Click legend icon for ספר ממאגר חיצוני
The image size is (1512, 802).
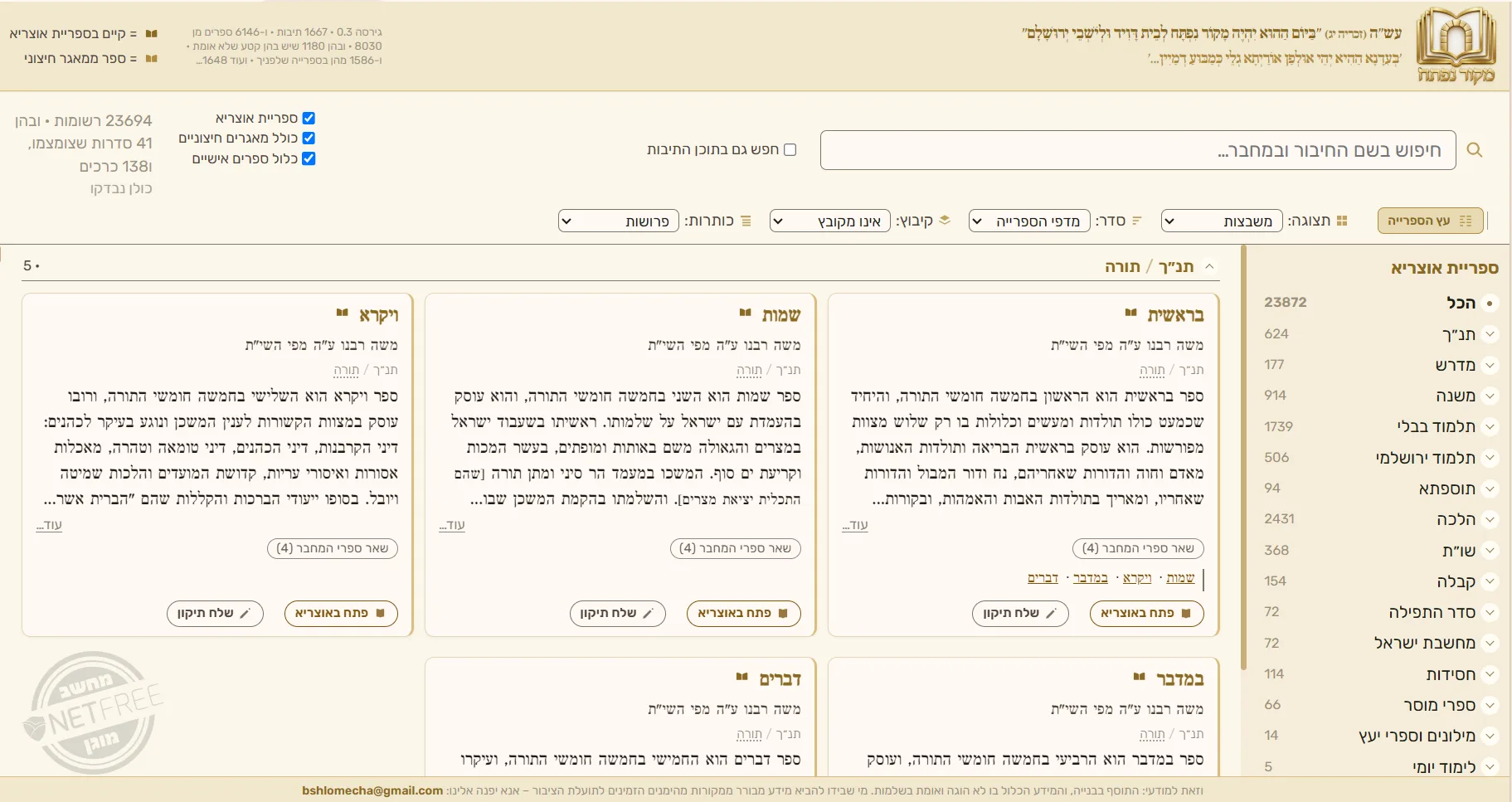151,59
